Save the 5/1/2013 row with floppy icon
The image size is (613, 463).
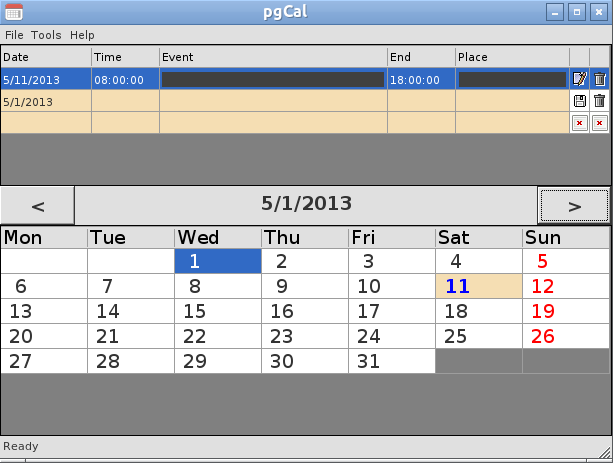579,101
